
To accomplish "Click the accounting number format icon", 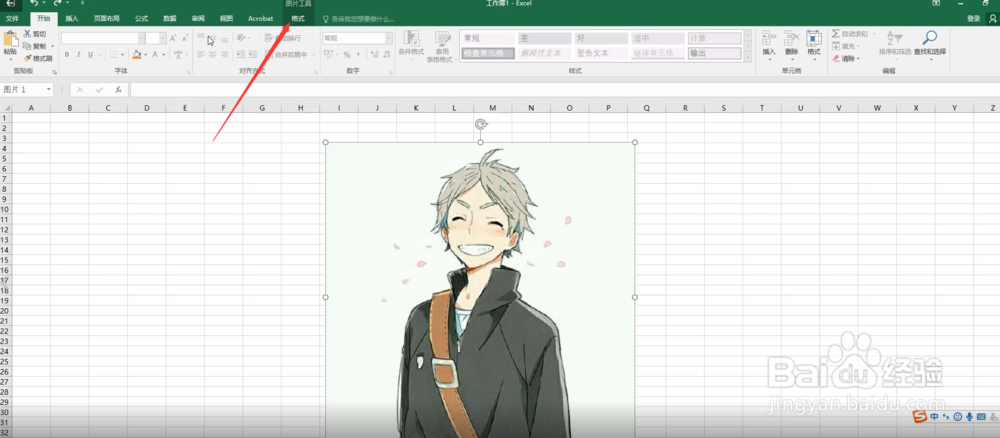I will pos(328,55).
